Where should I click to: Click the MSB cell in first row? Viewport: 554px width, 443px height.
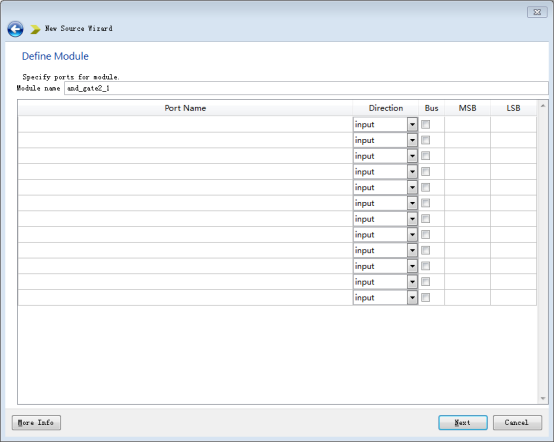pyautogui.click(x=467, y=124)
